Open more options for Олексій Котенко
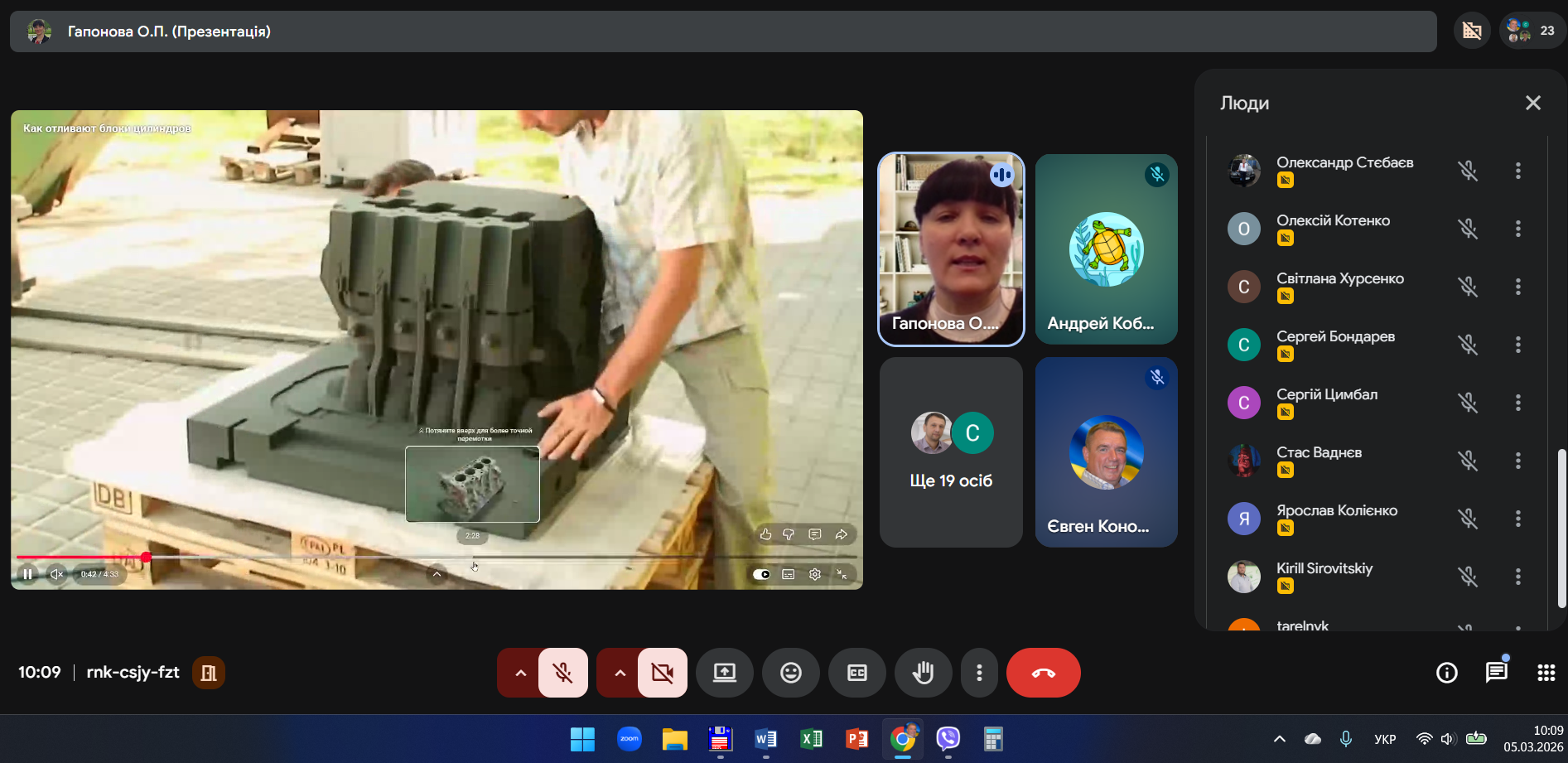Image resolution: width=1568 pixels, height=763 pixels. coord(1517,229)
